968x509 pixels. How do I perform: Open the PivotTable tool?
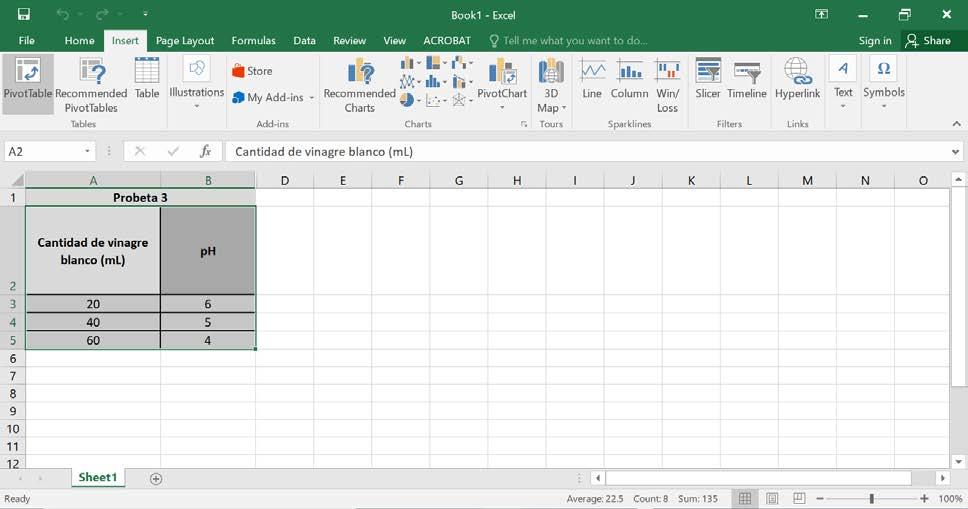click(x=28, y=83)
